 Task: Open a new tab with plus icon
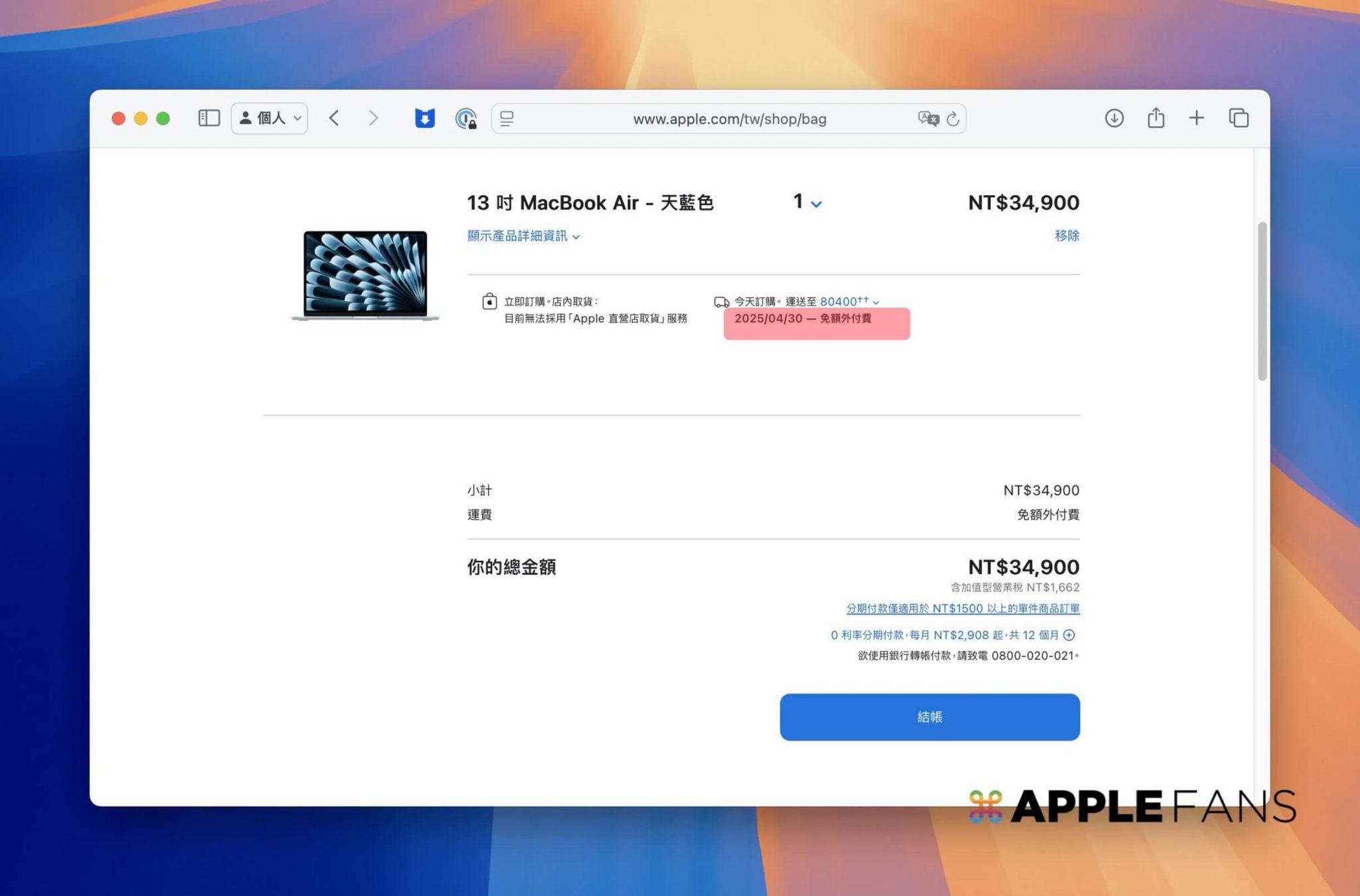coord(1196,118)
